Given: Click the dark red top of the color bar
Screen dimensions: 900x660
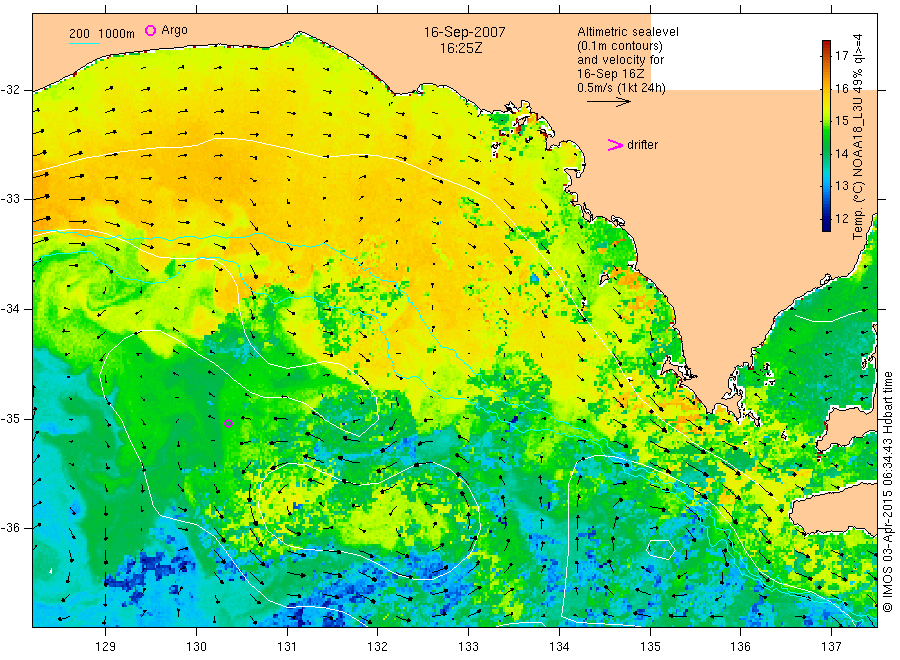Looking at the screenshot, I should click(826, 44).
